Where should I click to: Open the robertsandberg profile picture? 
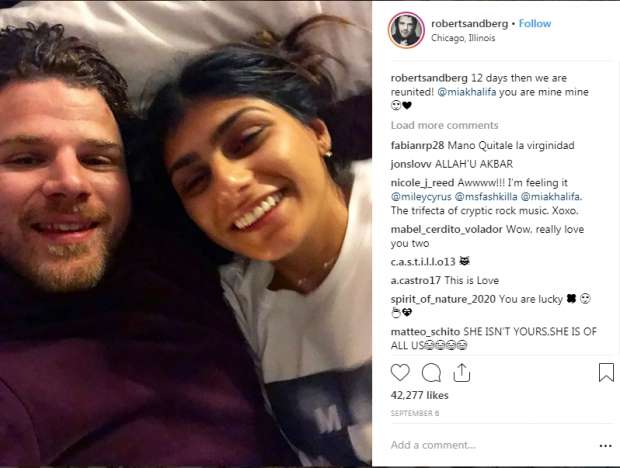click(x=406, y=30)
